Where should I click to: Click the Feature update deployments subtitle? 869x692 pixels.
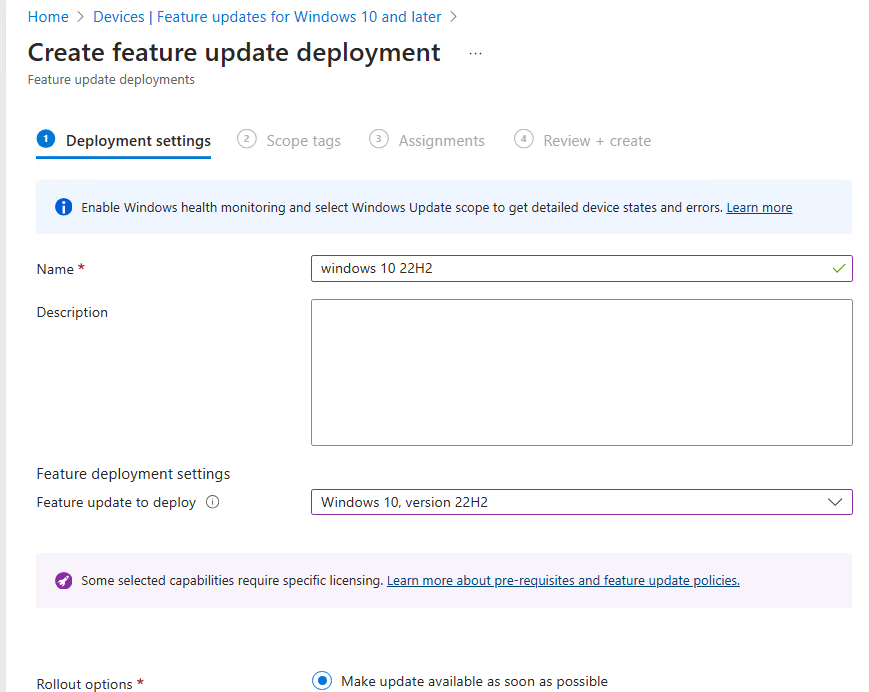pos(111,80)
